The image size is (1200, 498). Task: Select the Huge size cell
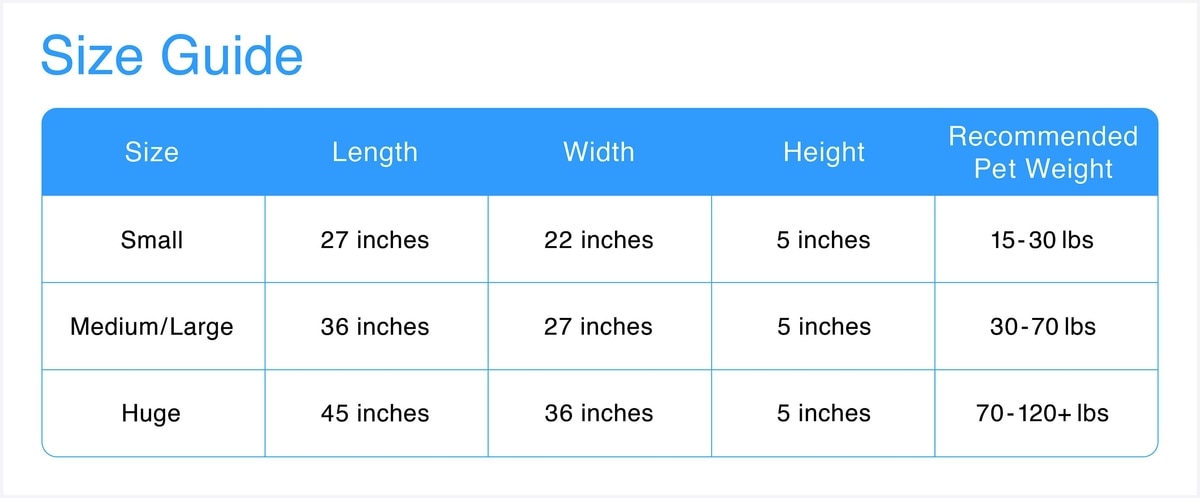pyautogui.click(x=152, y=413)
